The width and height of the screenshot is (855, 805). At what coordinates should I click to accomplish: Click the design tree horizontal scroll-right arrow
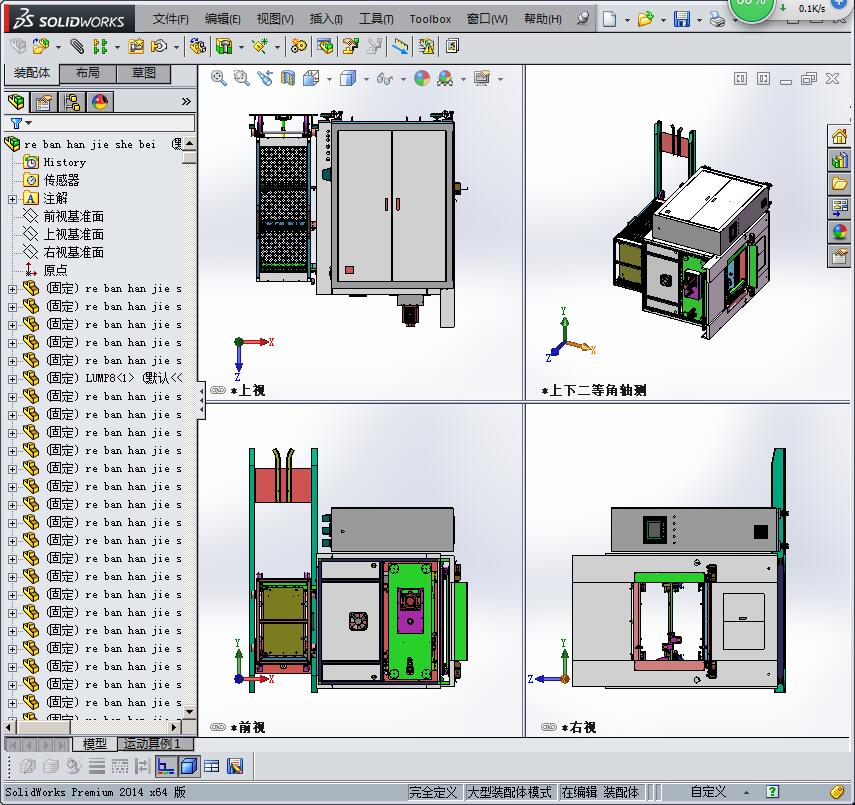174,727
